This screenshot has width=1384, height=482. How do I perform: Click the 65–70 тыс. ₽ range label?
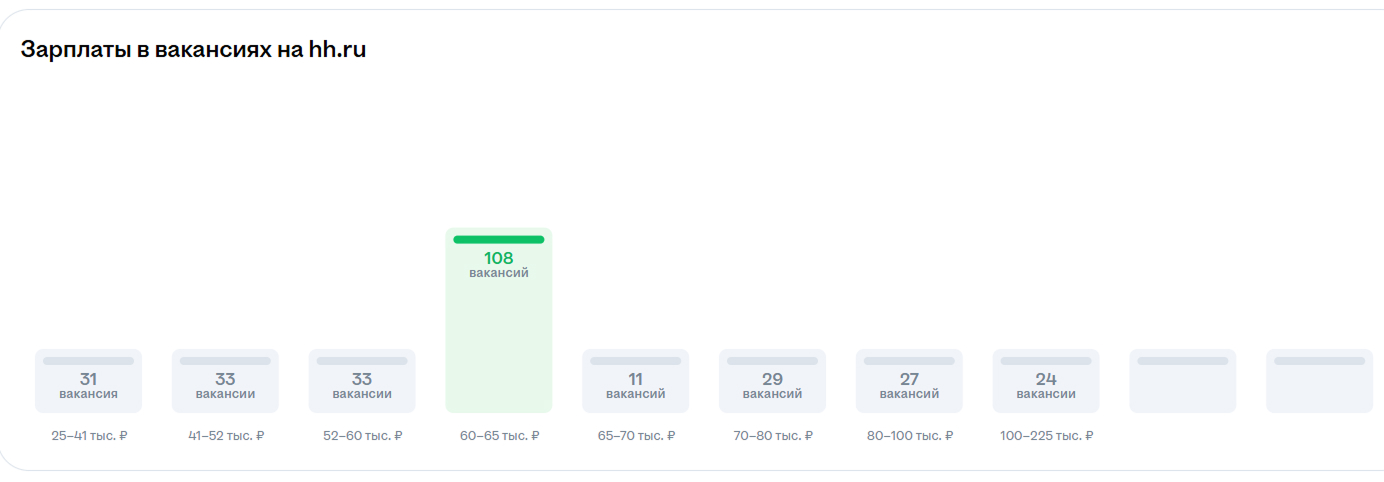tap(637, 436)
